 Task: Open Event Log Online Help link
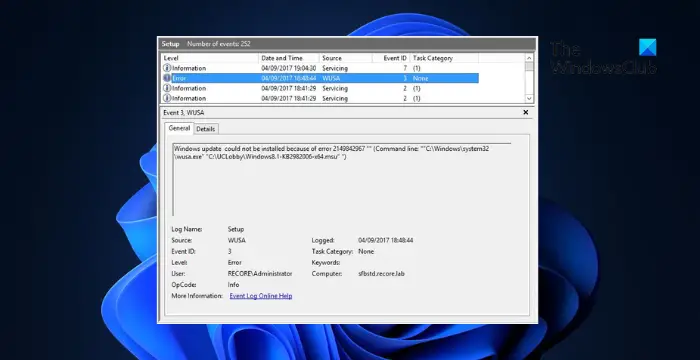point(261,296)
